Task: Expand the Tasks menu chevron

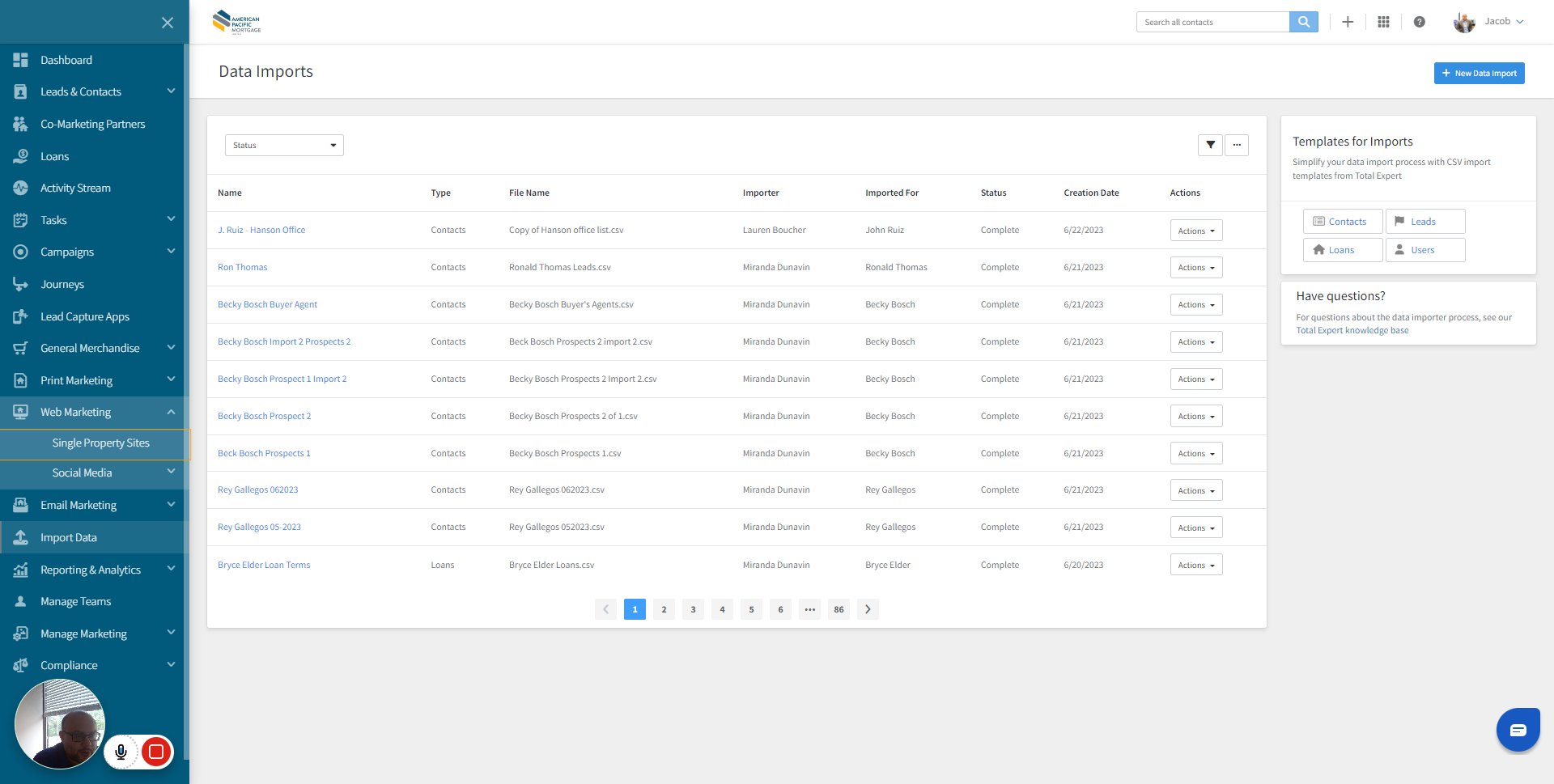Action: click(x=171, y=219)
